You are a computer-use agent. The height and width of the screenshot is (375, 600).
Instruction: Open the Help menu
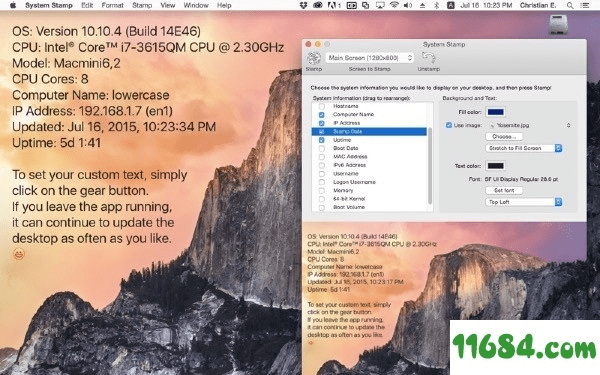coord(224,5)
